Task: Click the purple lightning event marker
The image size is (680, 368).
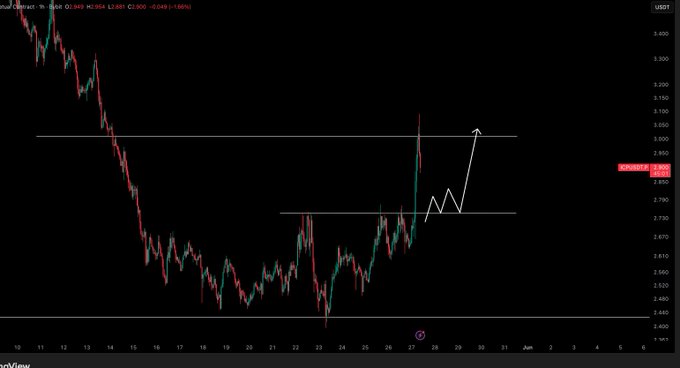Action: pyautogui.click(x=420, y=335)
